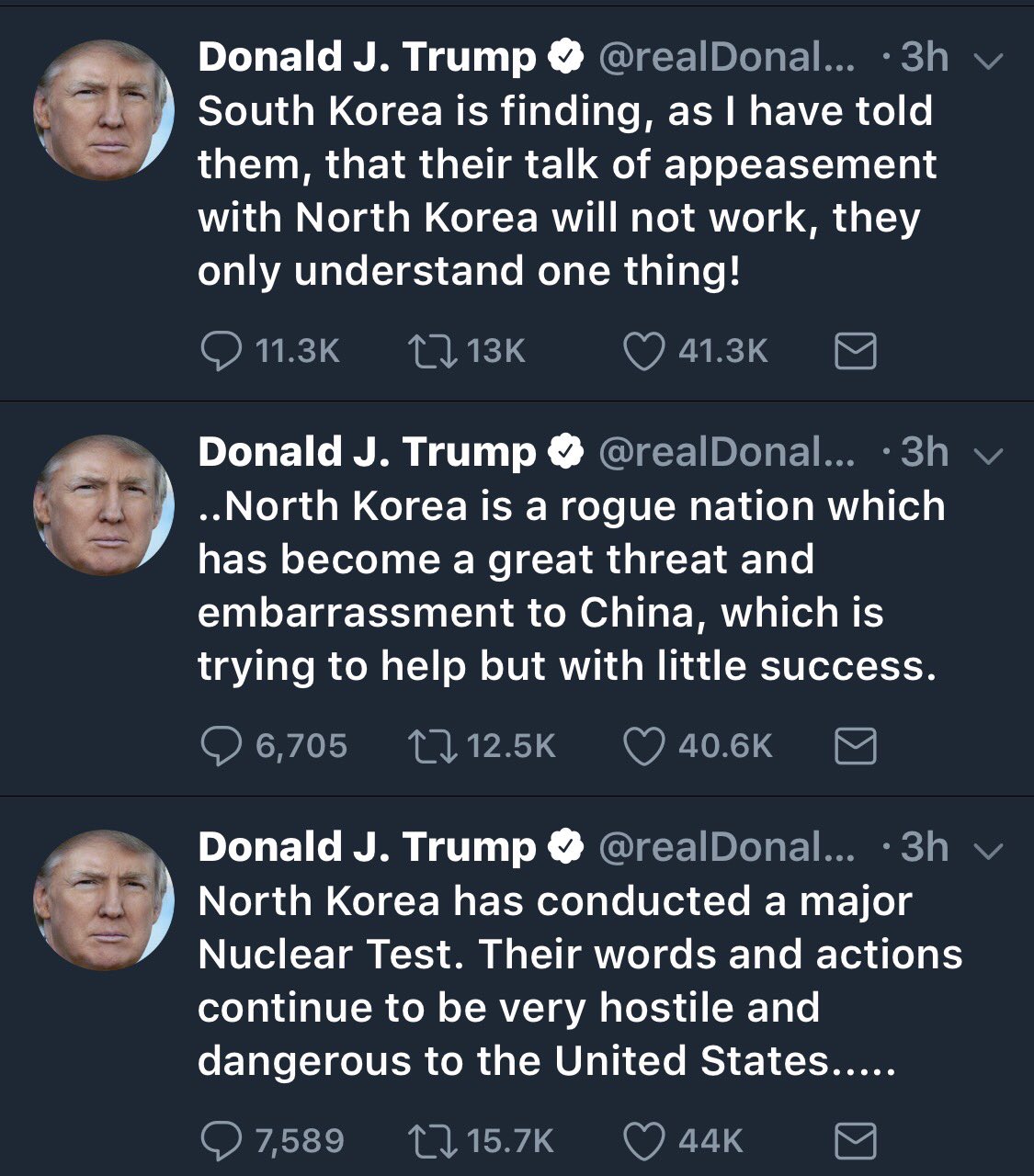
Task: Reply to the Nuclear Test tweet
Action: (x=221, y=1141)
